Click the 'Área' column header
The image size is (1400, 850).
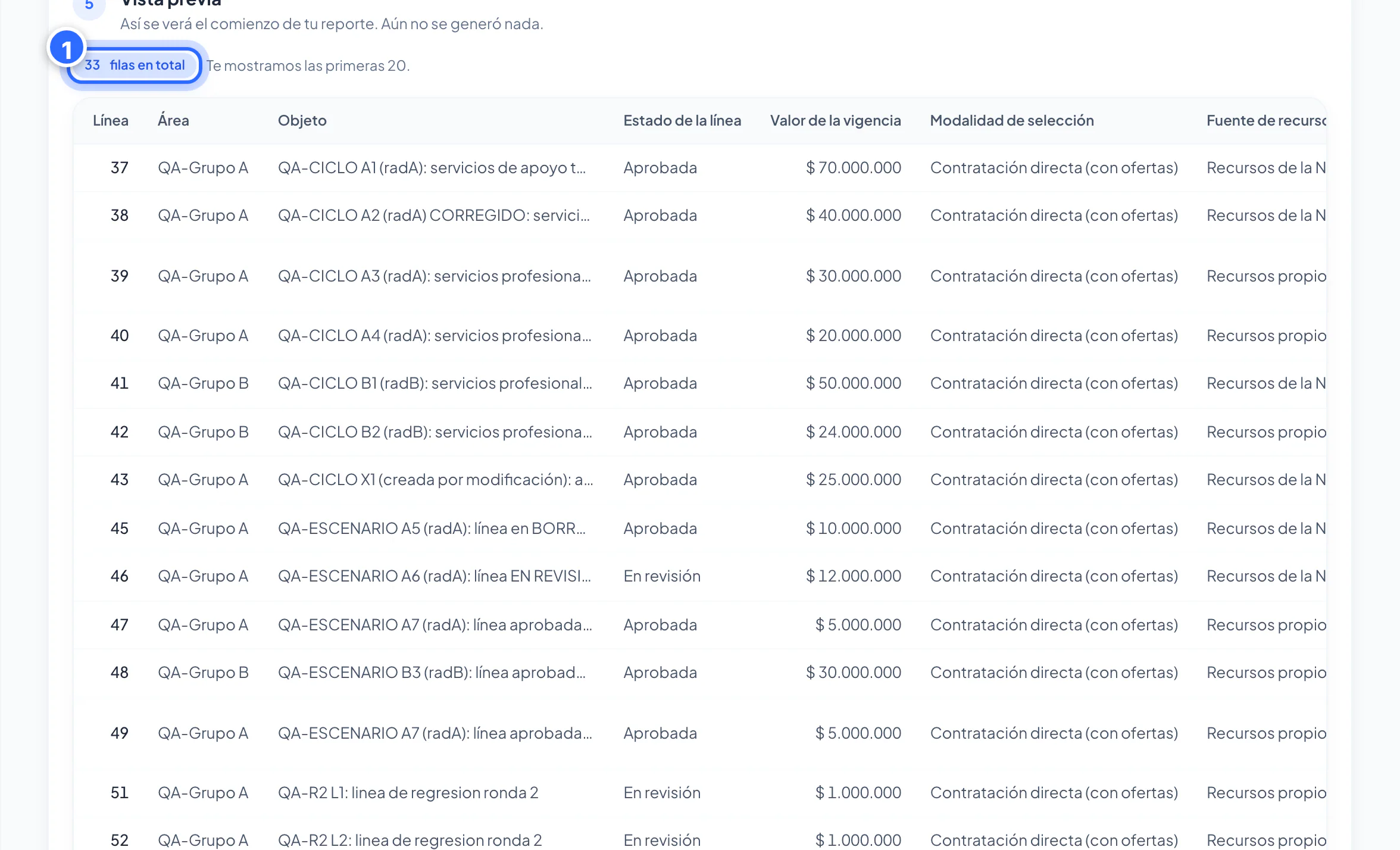[173, 121]
